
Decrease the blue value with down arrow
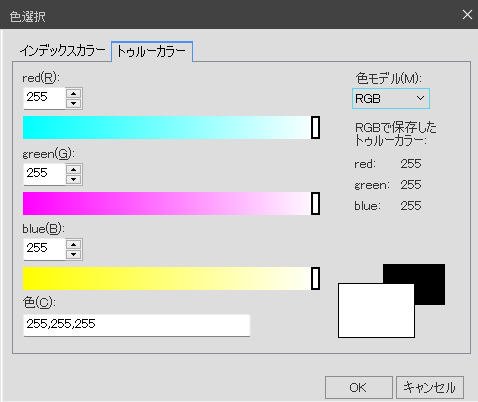(x=74, y=254)
